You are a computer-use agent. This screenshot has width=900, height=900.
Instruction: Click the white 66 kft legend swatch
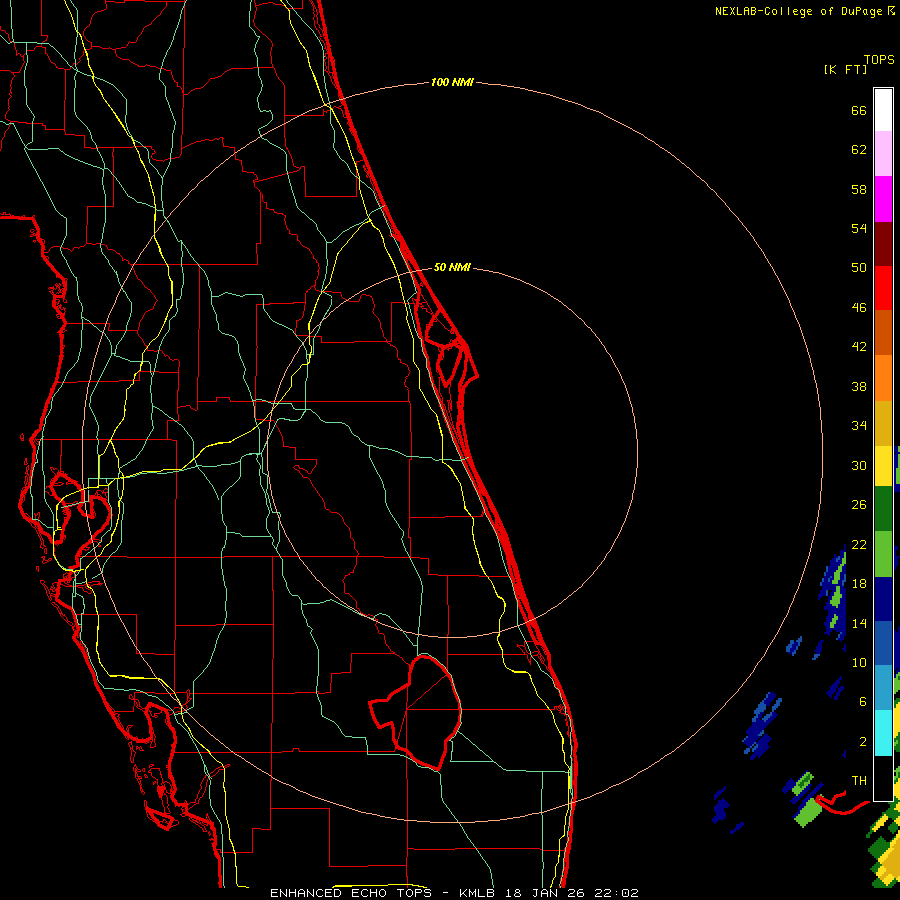pos(883,110)
